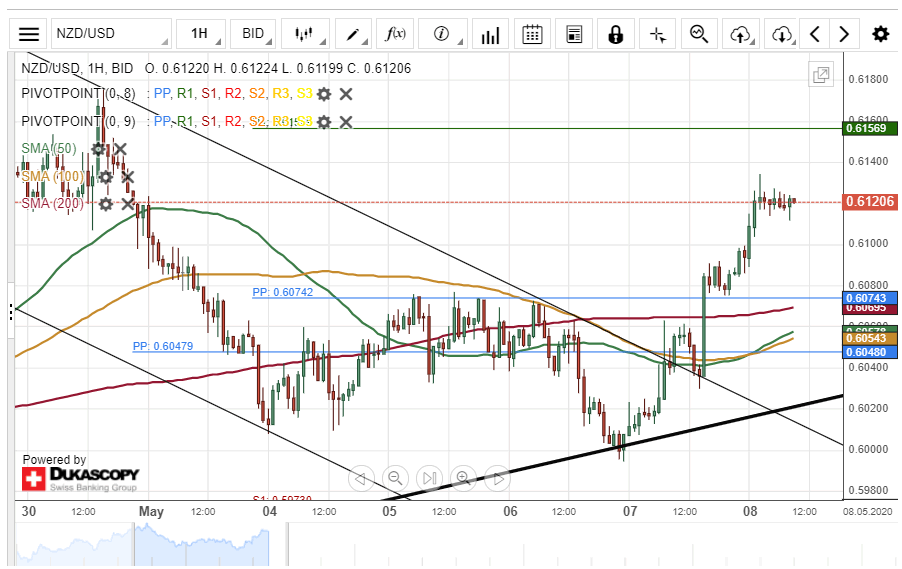Image resolution: width=902 pixels, height=569 pixels.
Task: Click the Dukascopy logo link
Action: pos(81,479)
